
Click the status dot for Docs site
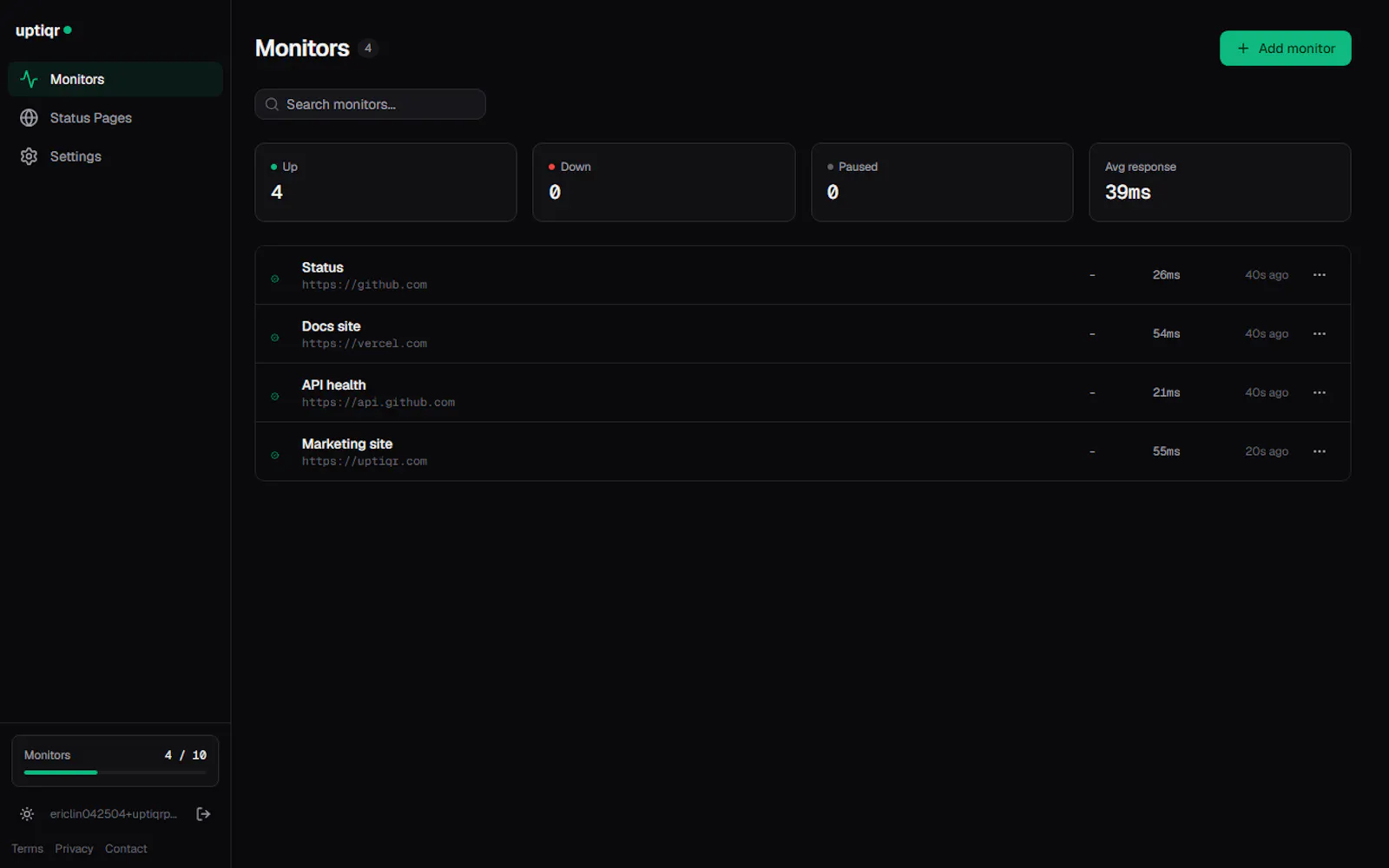pyautogui.click(x=275, y=338)
